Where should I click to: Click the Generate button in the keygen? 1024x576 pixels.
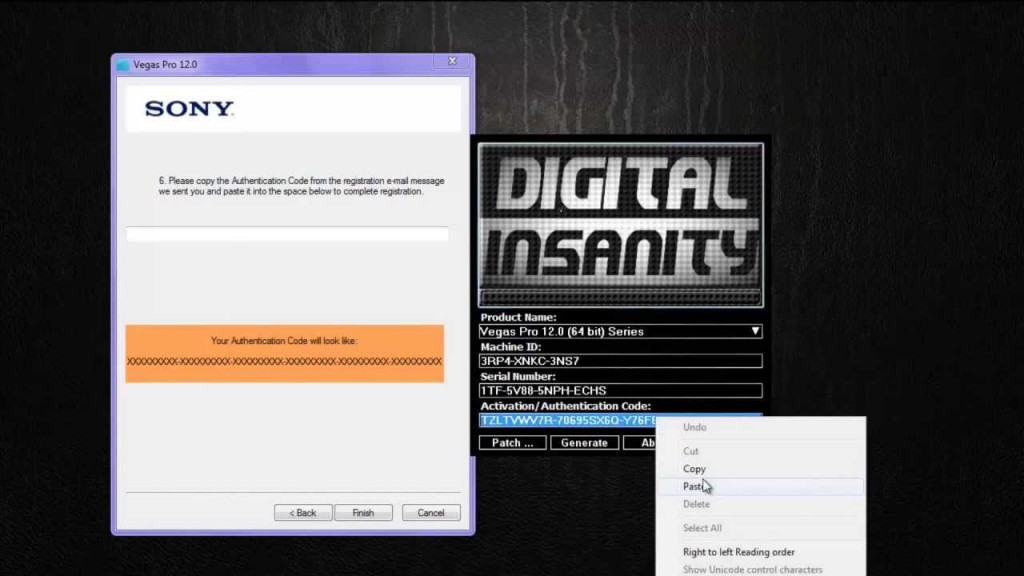[584, 443]
